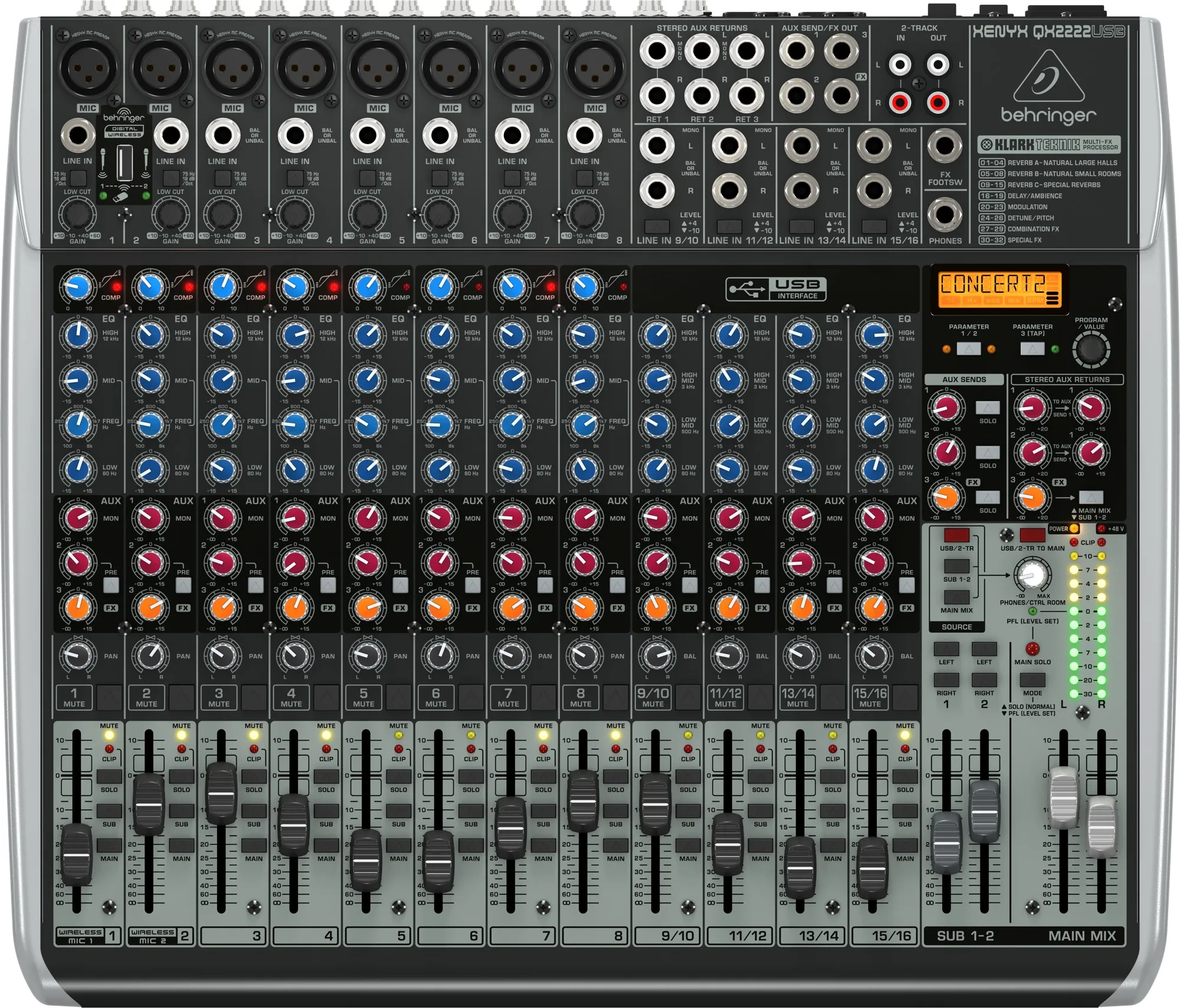Toggle channel 1 LOW CUT switch
Viewport: 1180px width, 1008px height.
pos(78,178)
